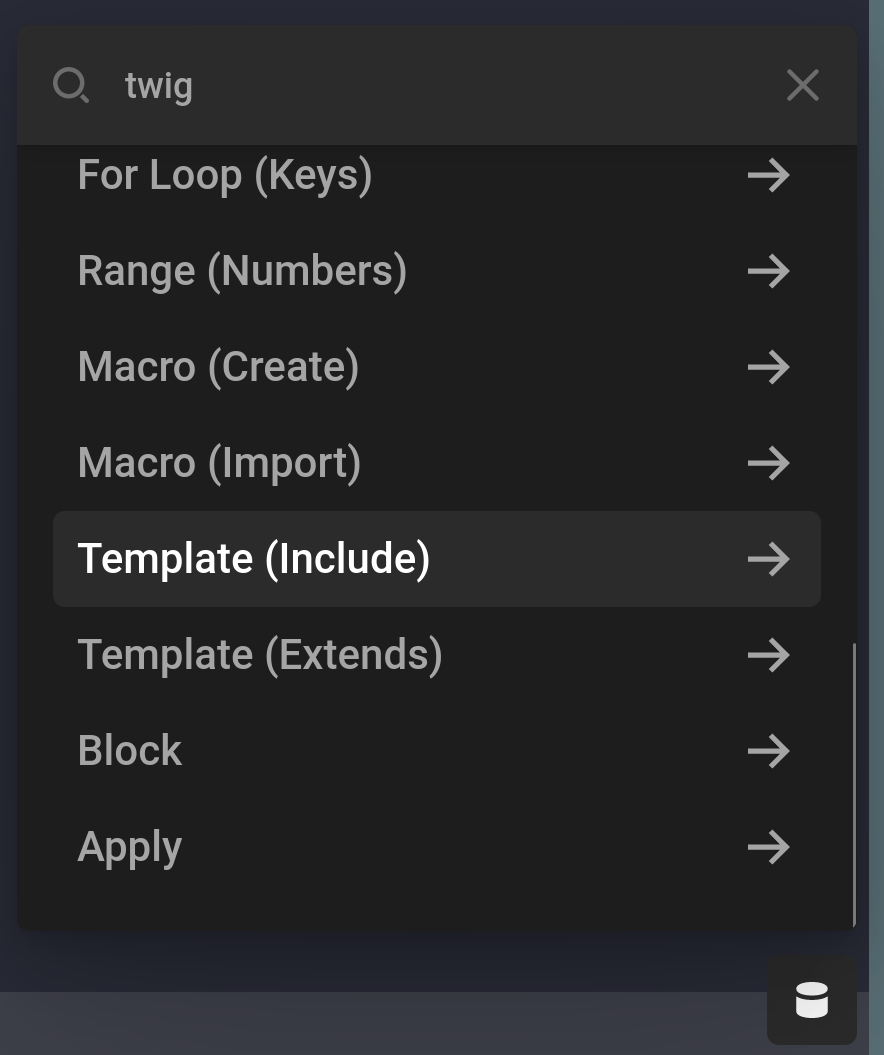Click the arrow beside Macro (Import)
884x1055 pixels.
coord(768,463)
